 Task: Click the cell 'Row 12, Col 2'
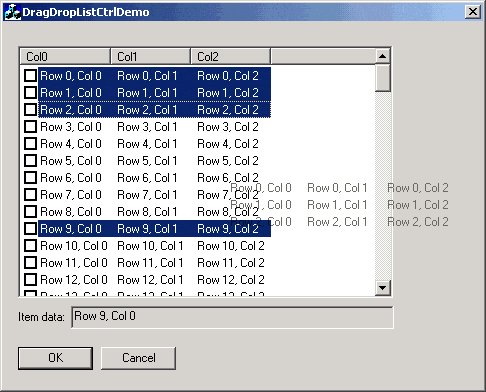click(231, 280)
